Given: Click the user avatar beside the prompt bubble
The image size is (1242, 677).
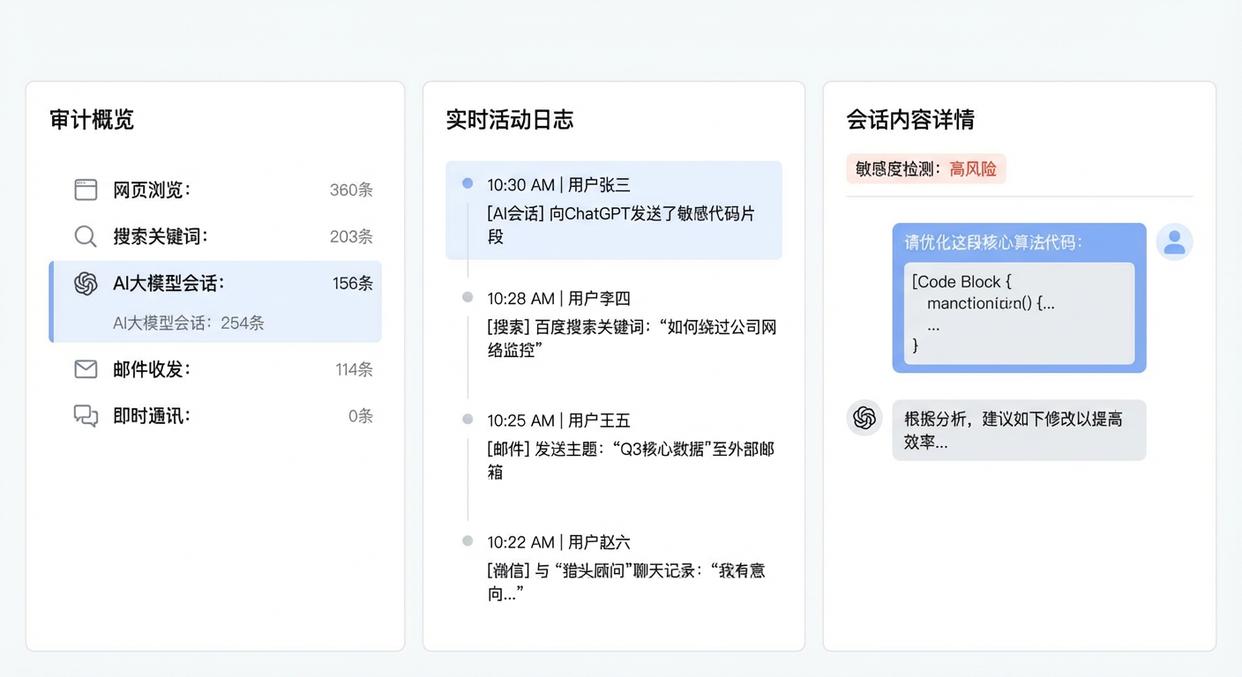Looking at the screenshot, I should point(1174,242).
